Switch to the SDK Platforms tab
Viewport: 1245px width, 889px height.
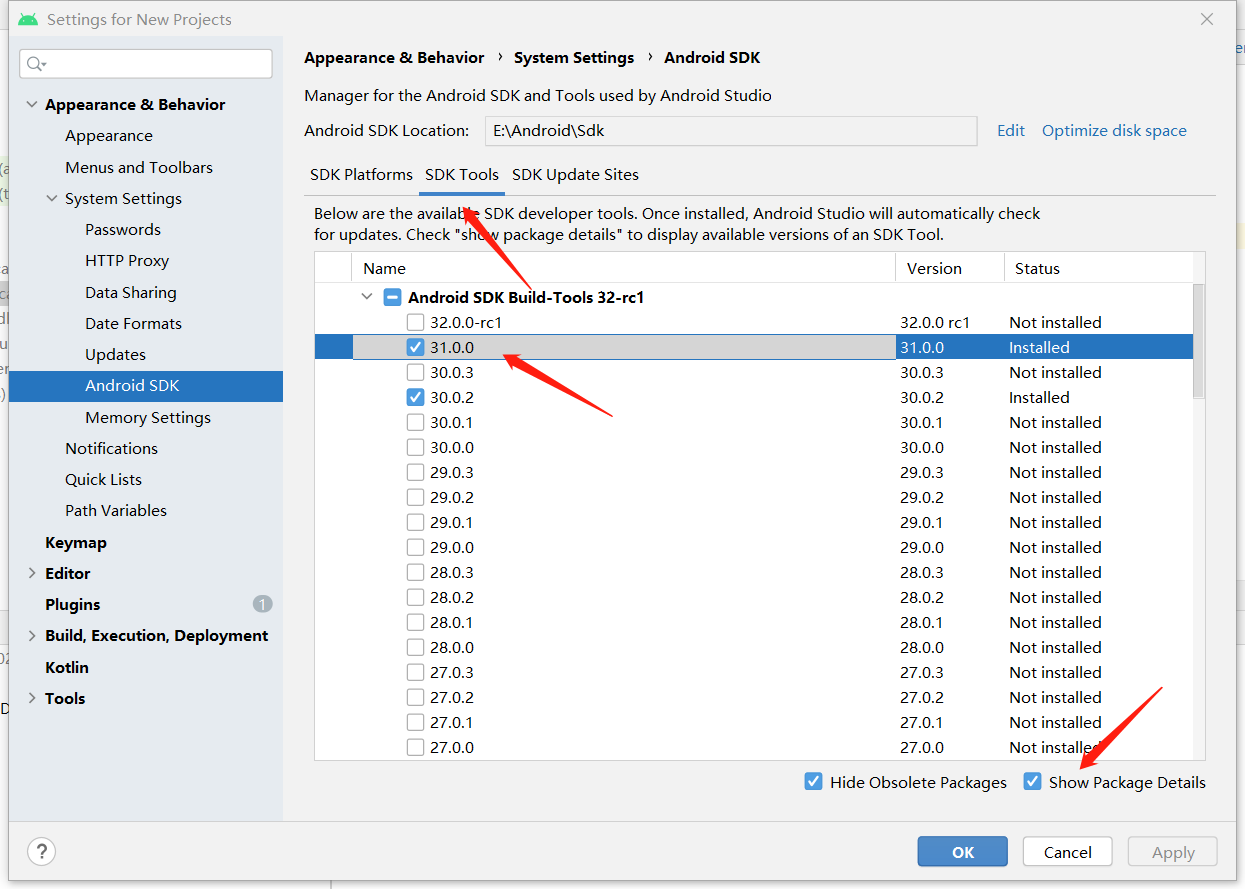pos(360,174)
